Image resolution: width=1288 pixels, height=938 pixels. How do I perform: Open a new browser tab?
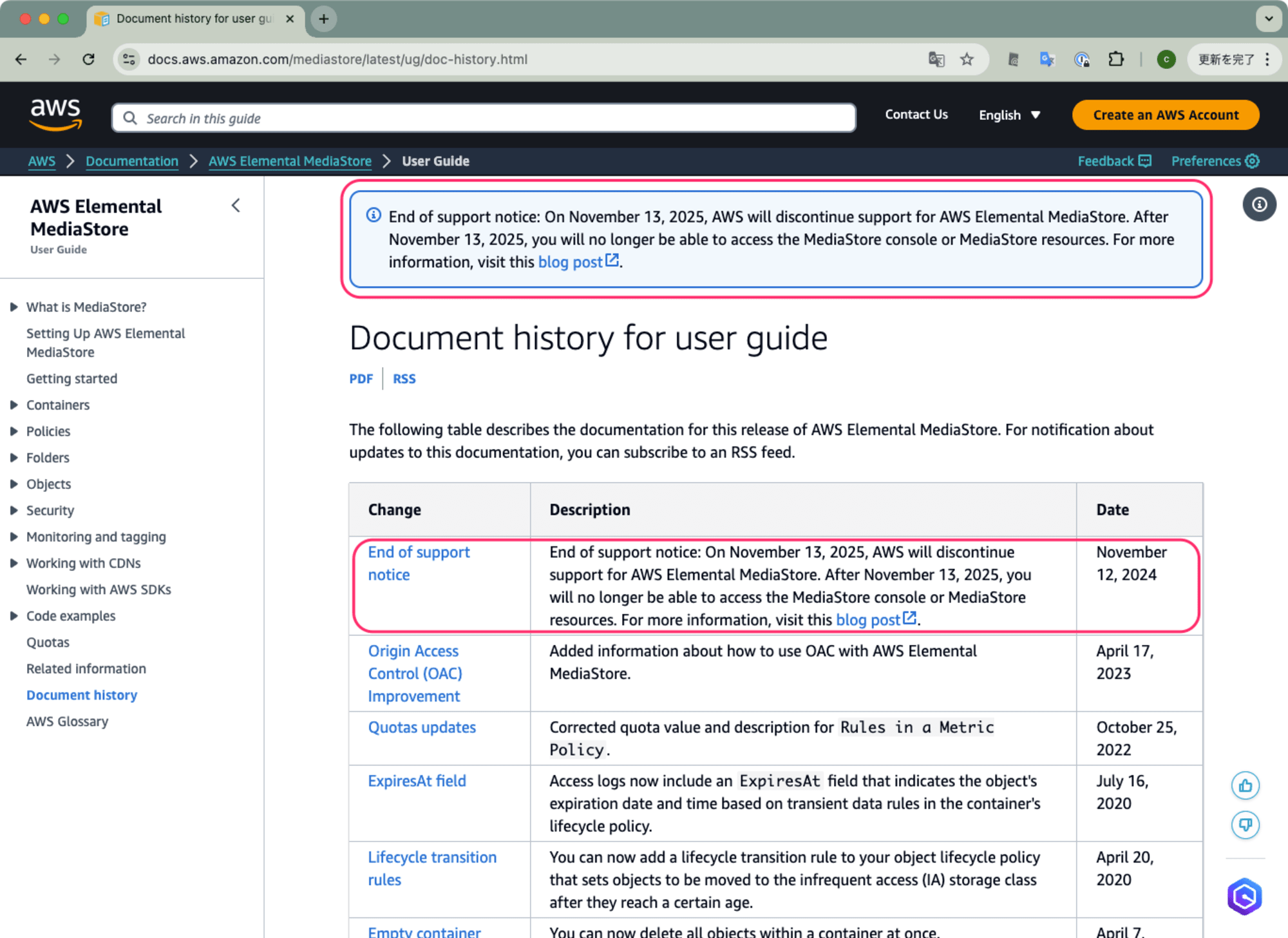(x=324, y=19)
